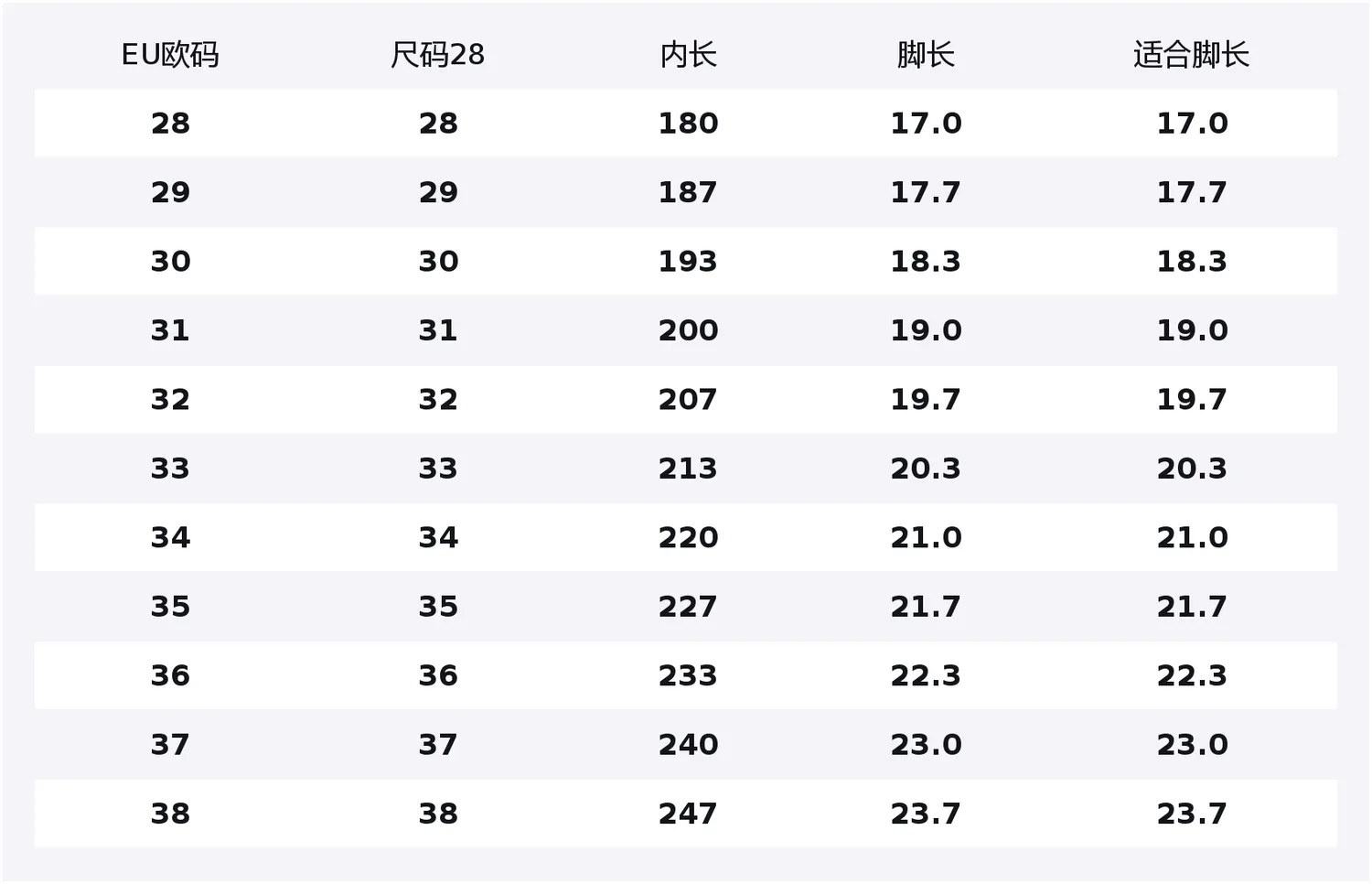Select EU size 38 in first column
This screenshot has height=884, width=1372.
pos(170,814)
